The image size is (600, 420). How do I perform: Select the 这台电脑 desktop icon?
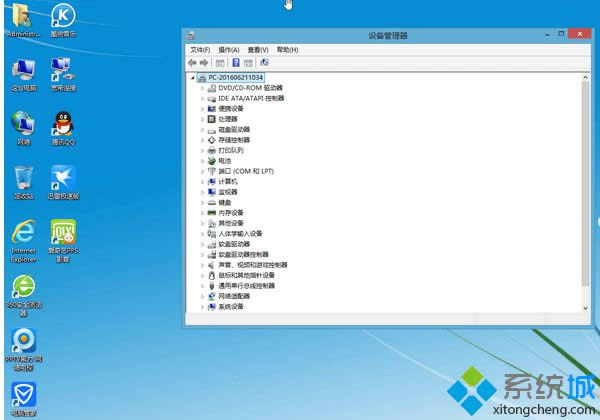click(x=24, y=75)
